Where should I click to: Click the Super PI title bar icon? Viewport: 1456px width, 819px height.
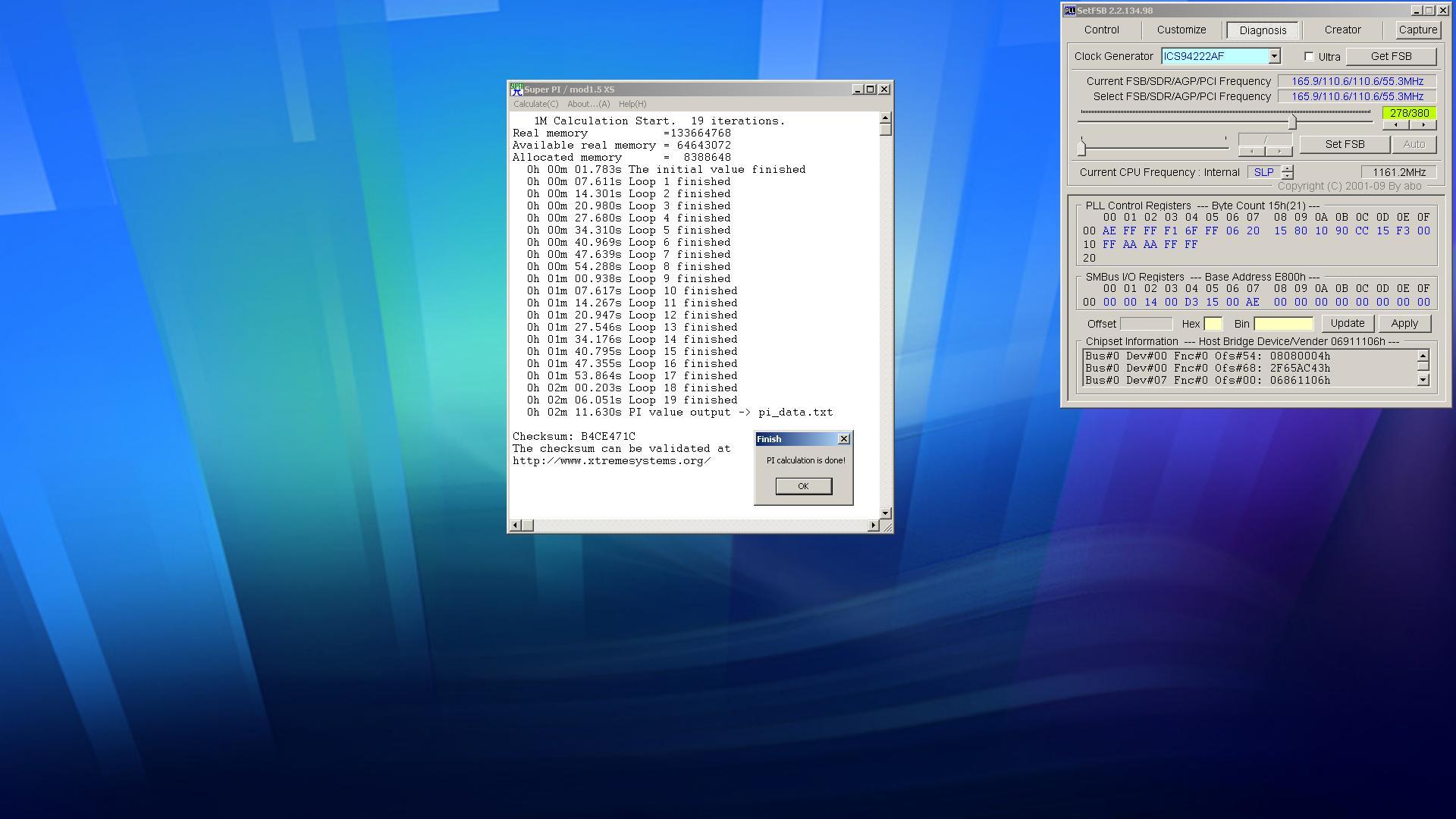[516, 89]
